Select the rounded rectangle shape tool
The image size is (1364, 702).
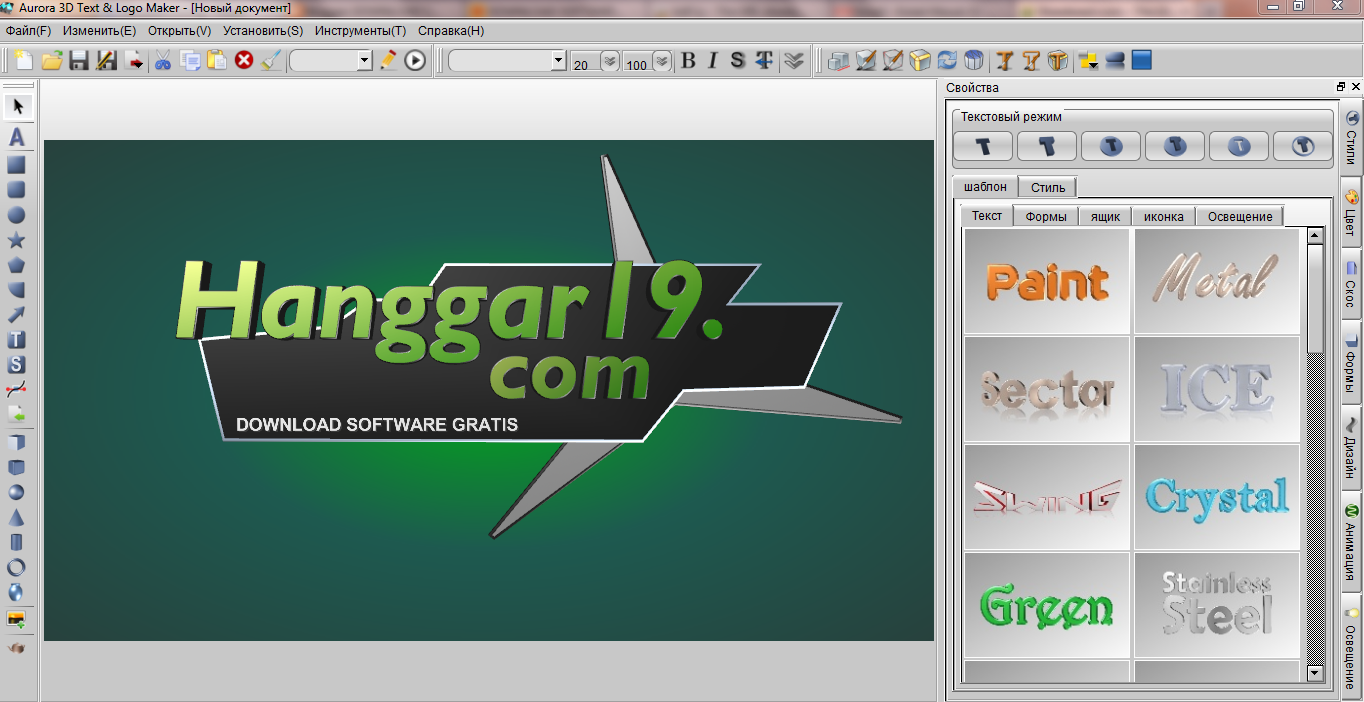click(x=17, y=190)
